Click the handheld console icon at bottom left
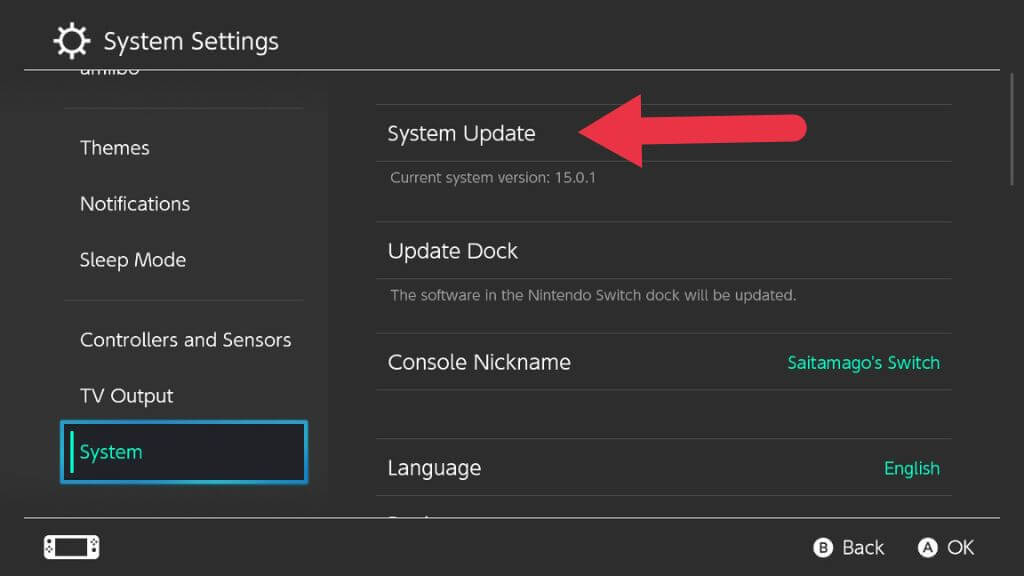This screenshot has width=1024, height=576. [71, 547]
